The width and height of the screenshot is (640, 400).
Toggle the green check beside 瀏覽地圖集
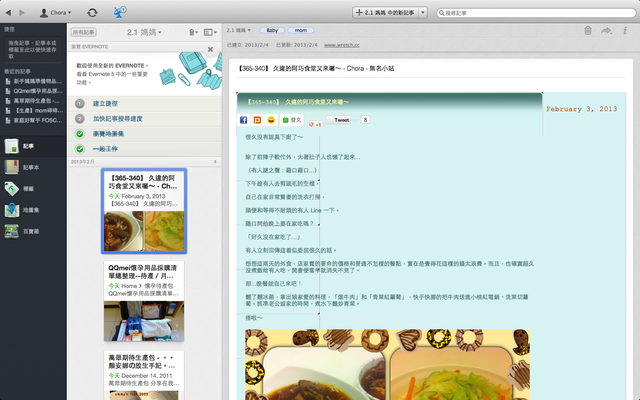(80, 134)
